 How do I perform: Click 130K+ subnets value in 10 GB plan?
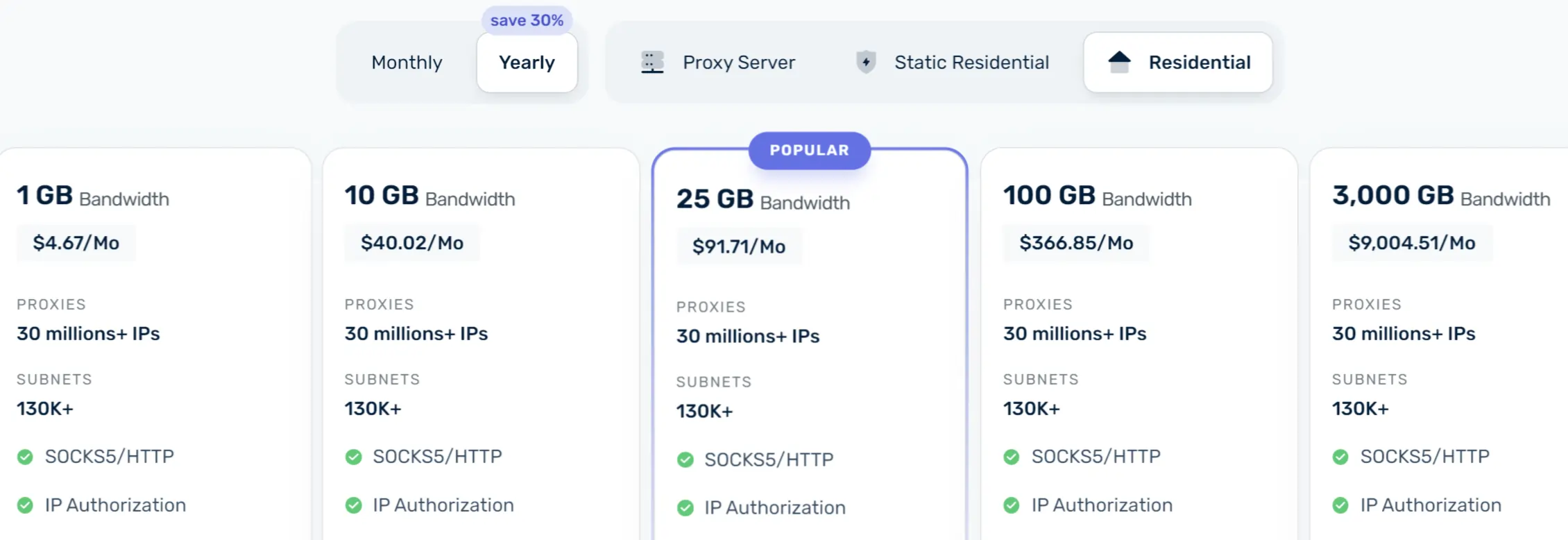coord(373,409)
